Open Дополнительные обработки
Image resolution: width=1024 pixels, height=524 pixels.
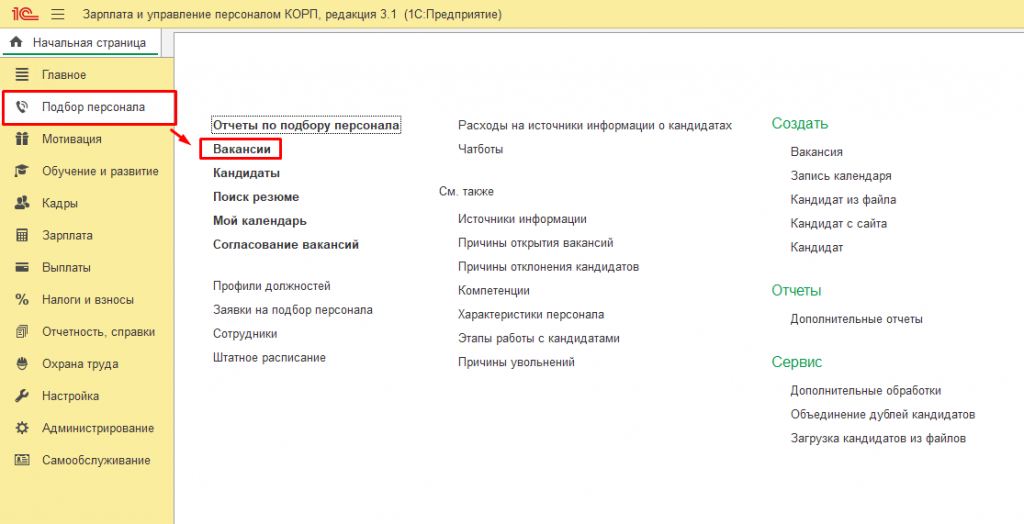pos(865,391)
